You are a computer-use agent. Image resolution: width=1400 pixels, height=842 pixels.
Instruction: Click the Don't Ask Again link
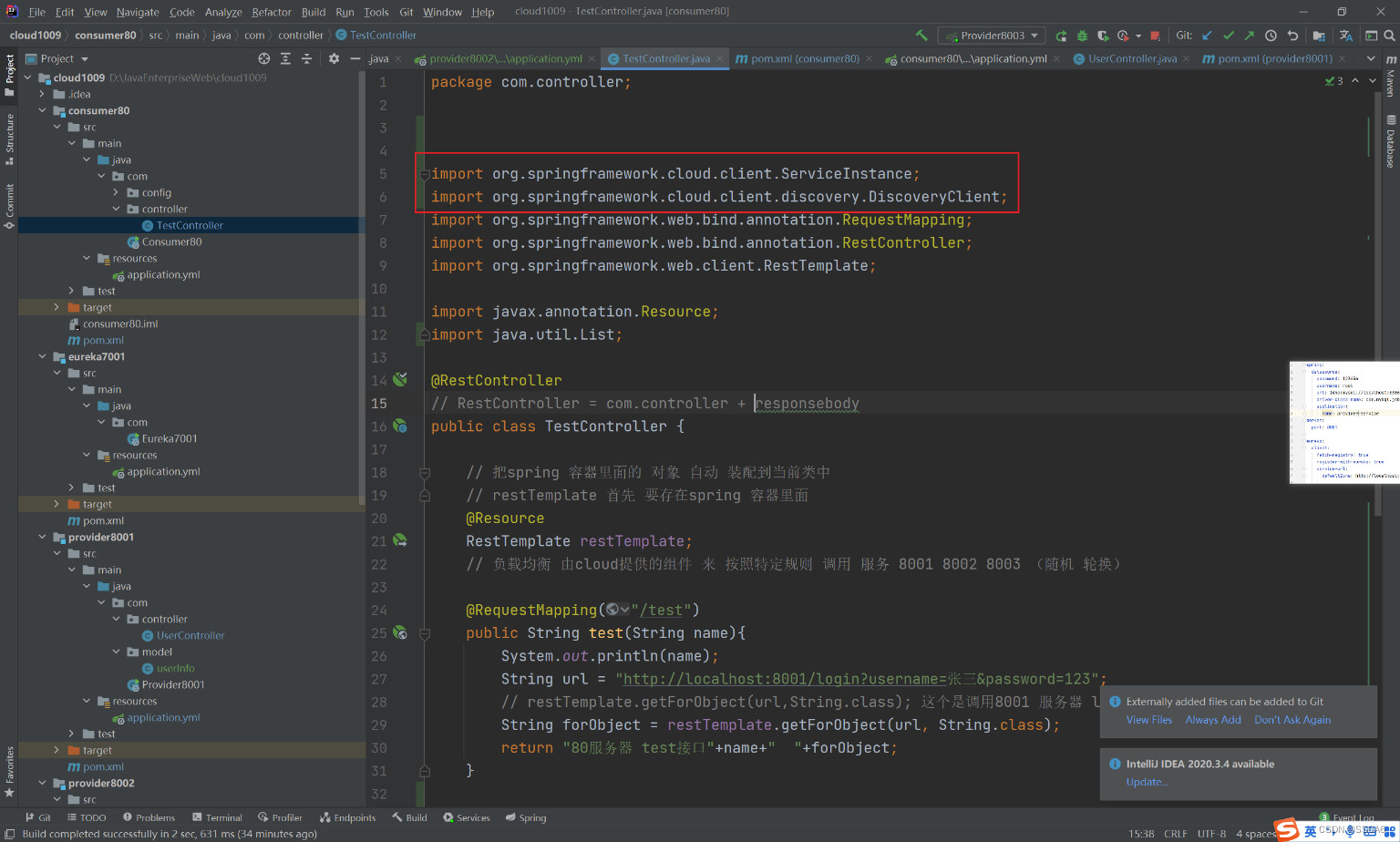click(1292, 720)
